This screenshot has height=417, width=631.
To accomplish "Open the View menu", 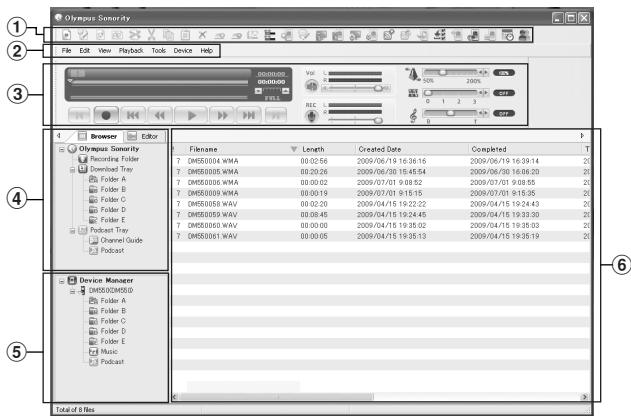I will [x=105, y=51].
